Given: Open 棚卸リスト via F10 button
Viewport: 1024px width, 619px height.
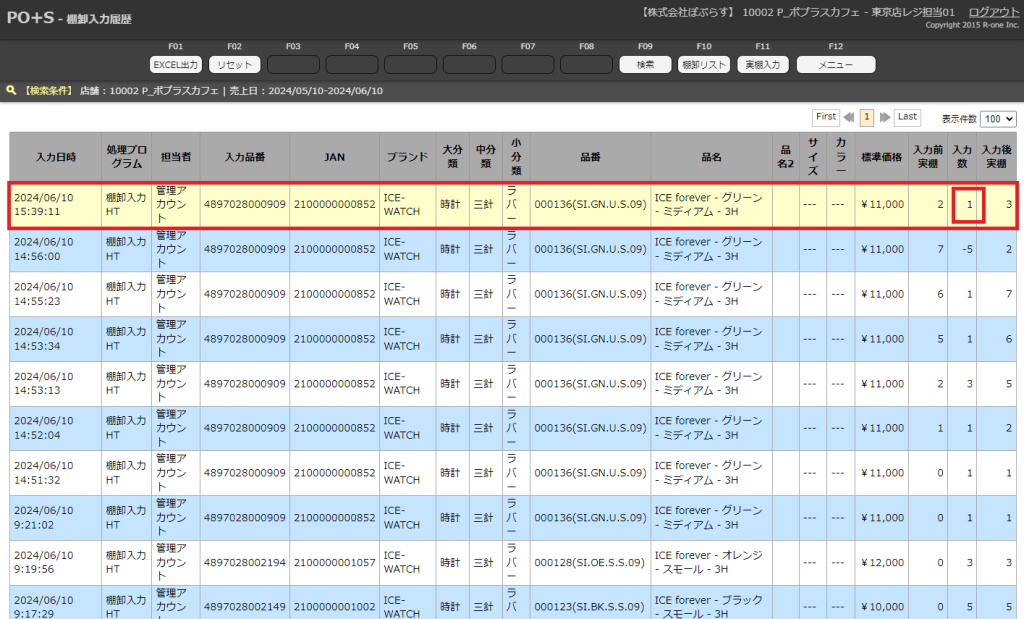Looking at the screenshot, I should 704,64.
